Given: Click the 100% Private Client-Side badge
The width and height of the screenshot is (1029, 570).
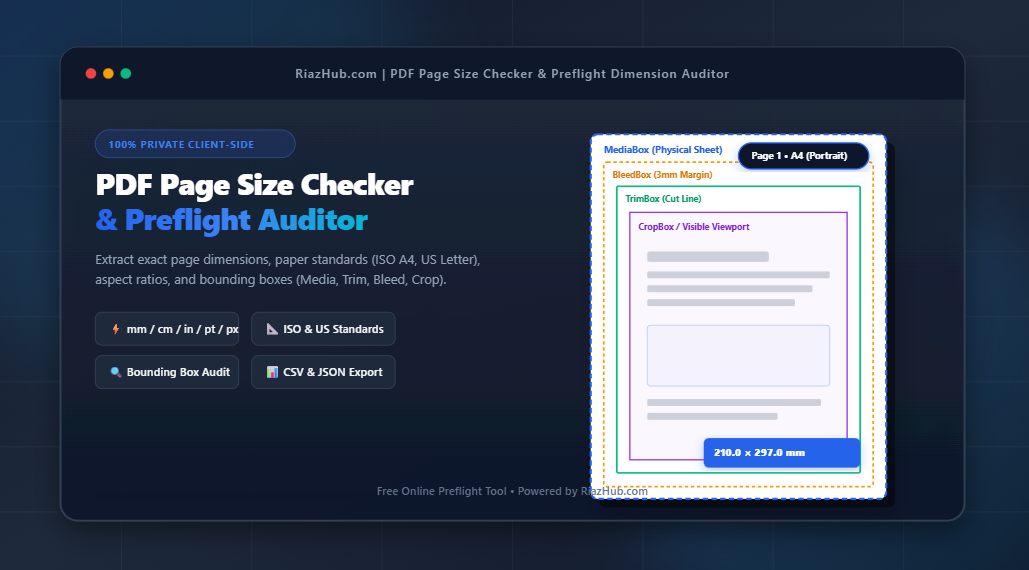Looking at the screenshot, I should click(195, 144).
